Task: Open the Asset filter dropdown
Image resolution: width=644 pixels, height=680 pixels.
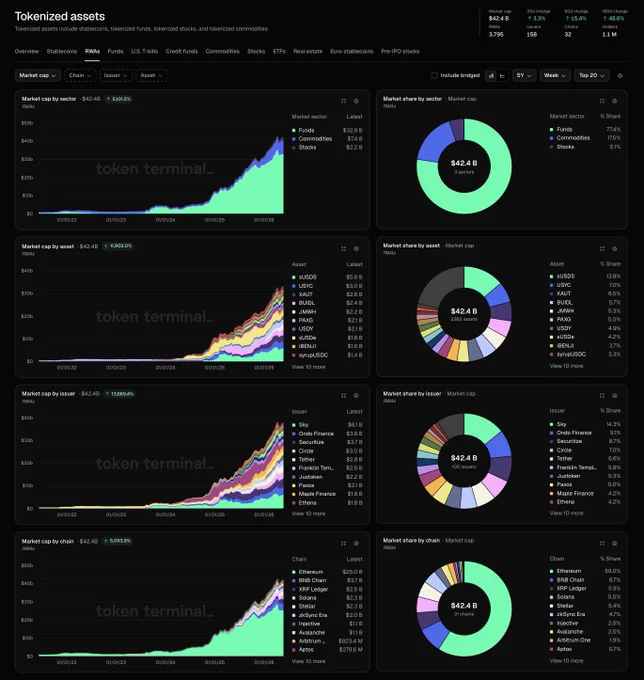Action: [x=151, y=75]
